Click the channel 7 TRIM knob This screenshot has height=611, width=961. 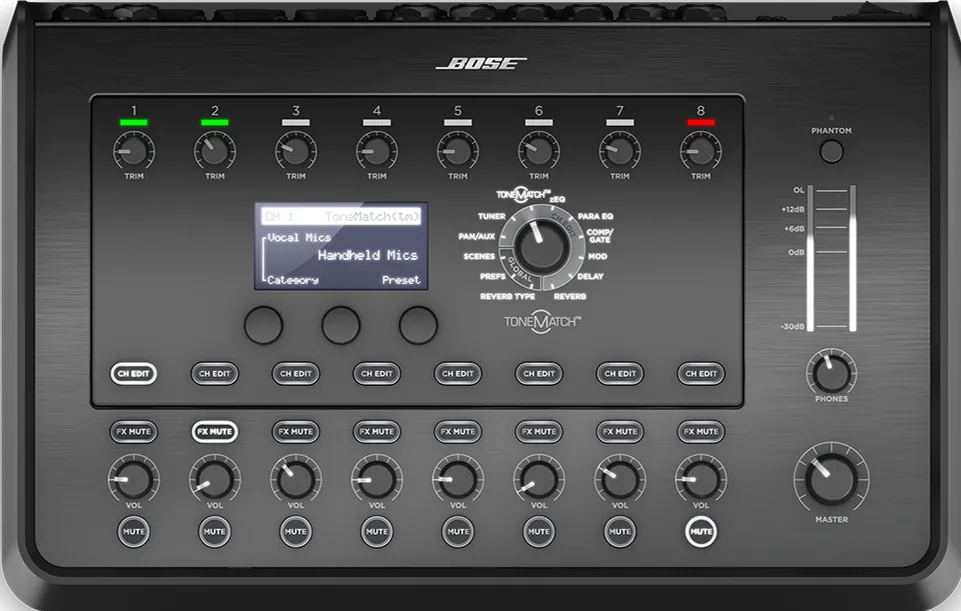tap(620, 151)
